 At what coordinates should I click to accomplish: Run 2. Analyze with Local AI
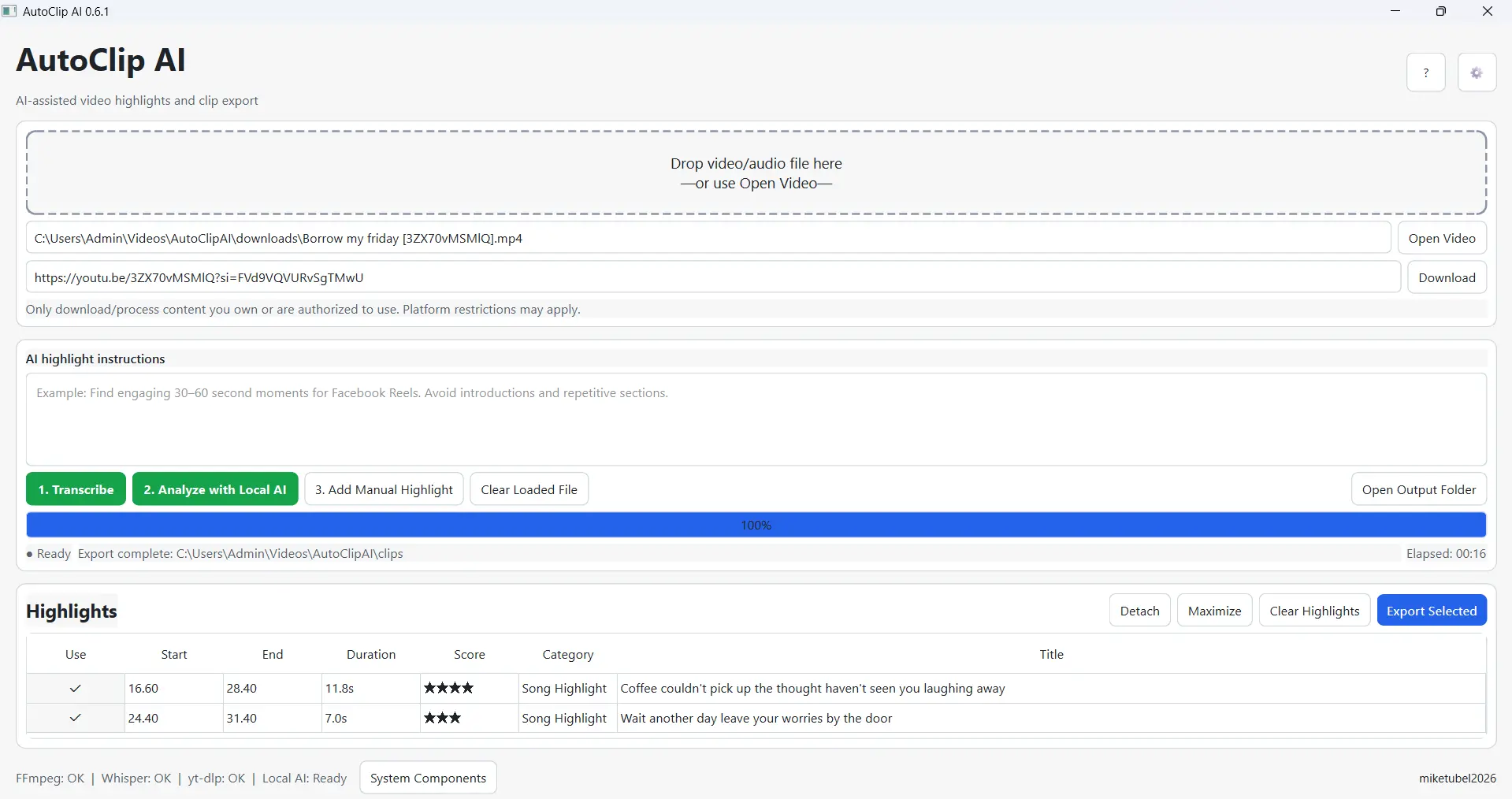(x=215, y=489)
